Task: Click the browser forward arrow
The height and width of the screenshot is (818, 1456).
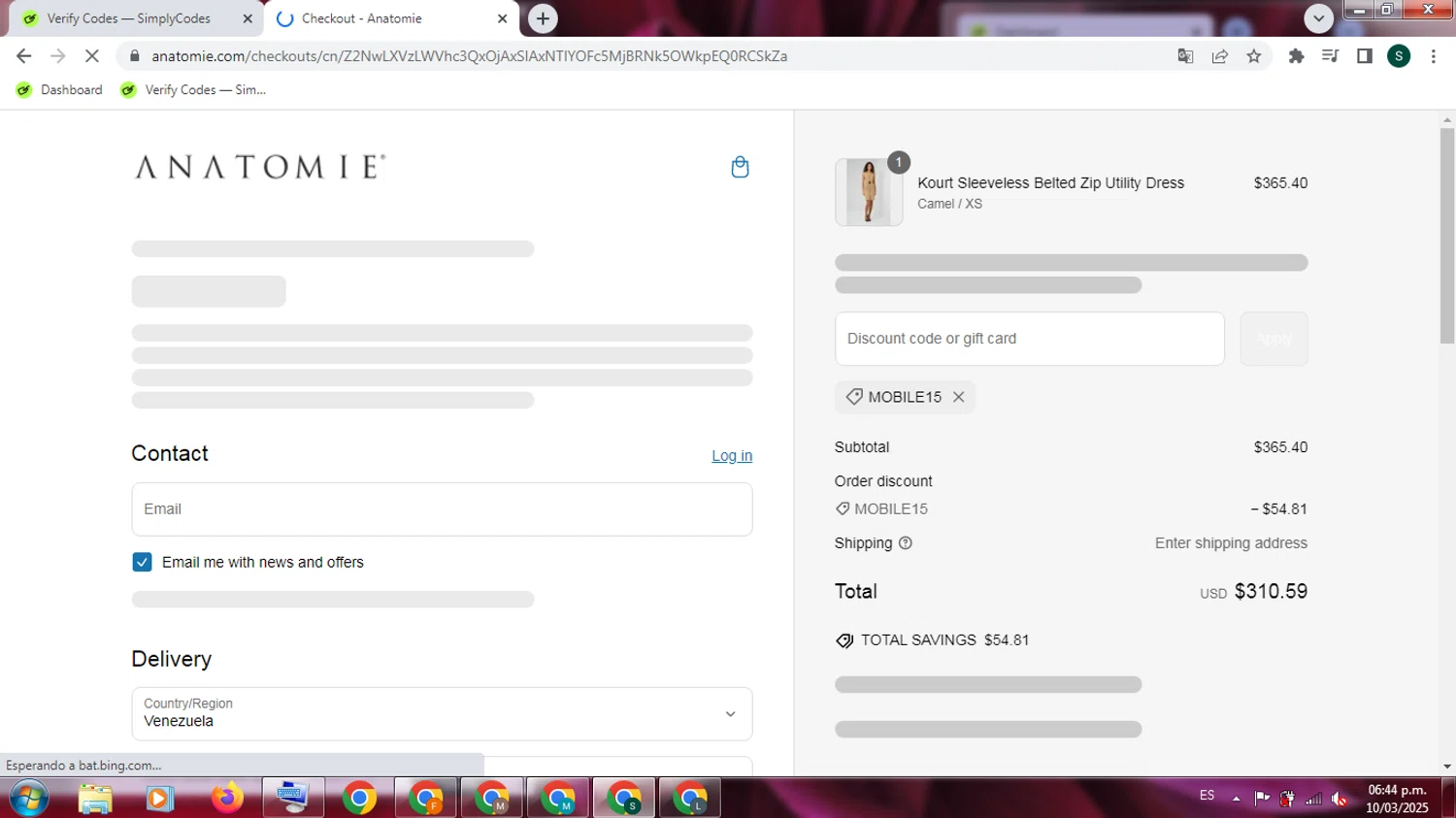Action: 58,56
